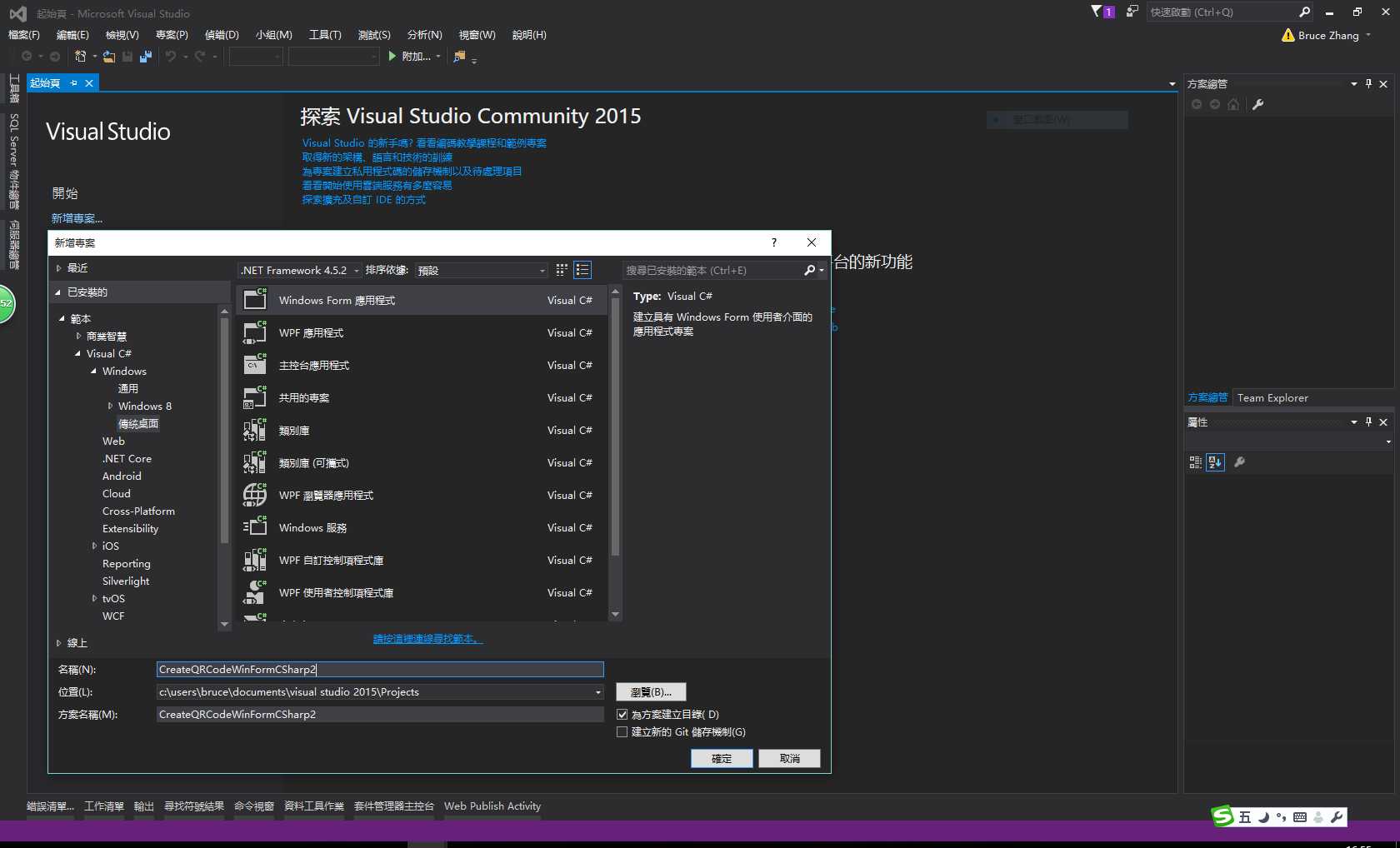1400x848 pixels.
Task: Click the solution name input field
Action: click(x=380, y=715)
